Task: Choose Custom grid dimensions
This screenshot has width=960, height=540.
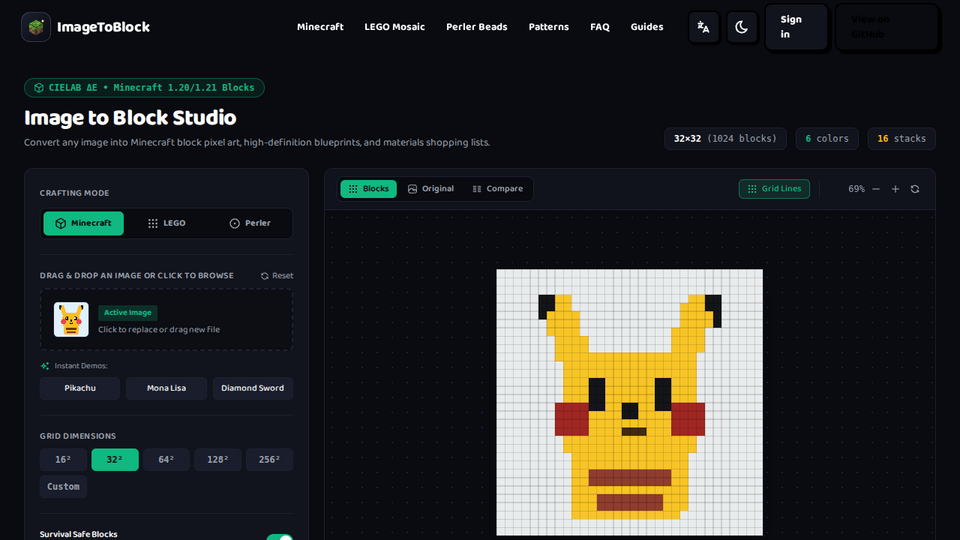Action: pyautogui.click(x=63, y=487)
